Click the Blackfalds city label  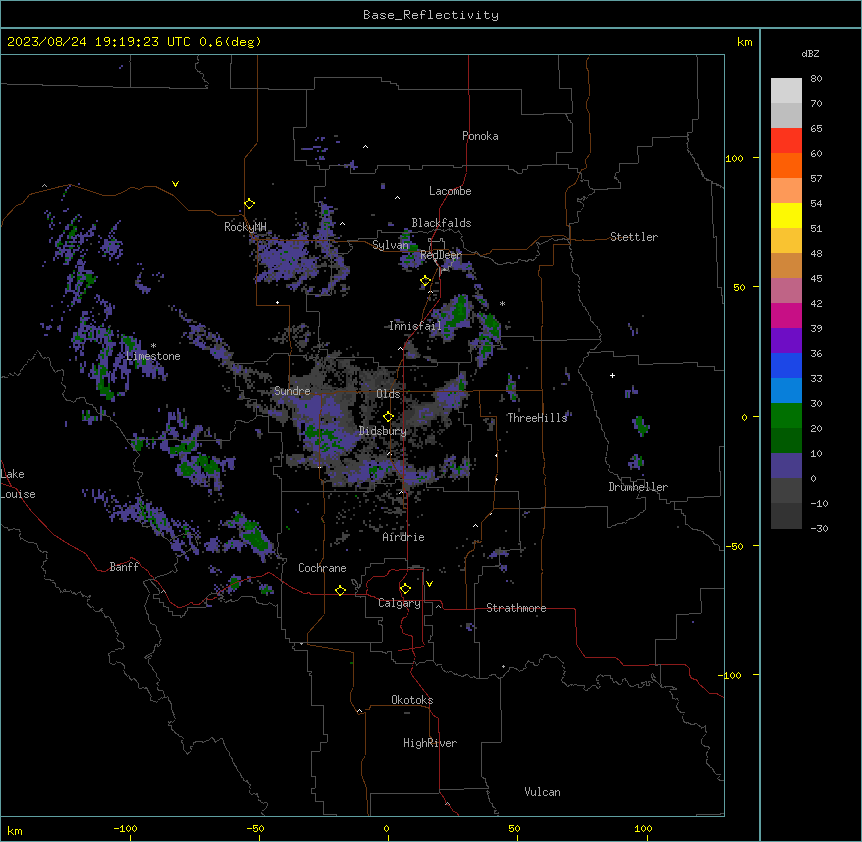tap(441, 223)
